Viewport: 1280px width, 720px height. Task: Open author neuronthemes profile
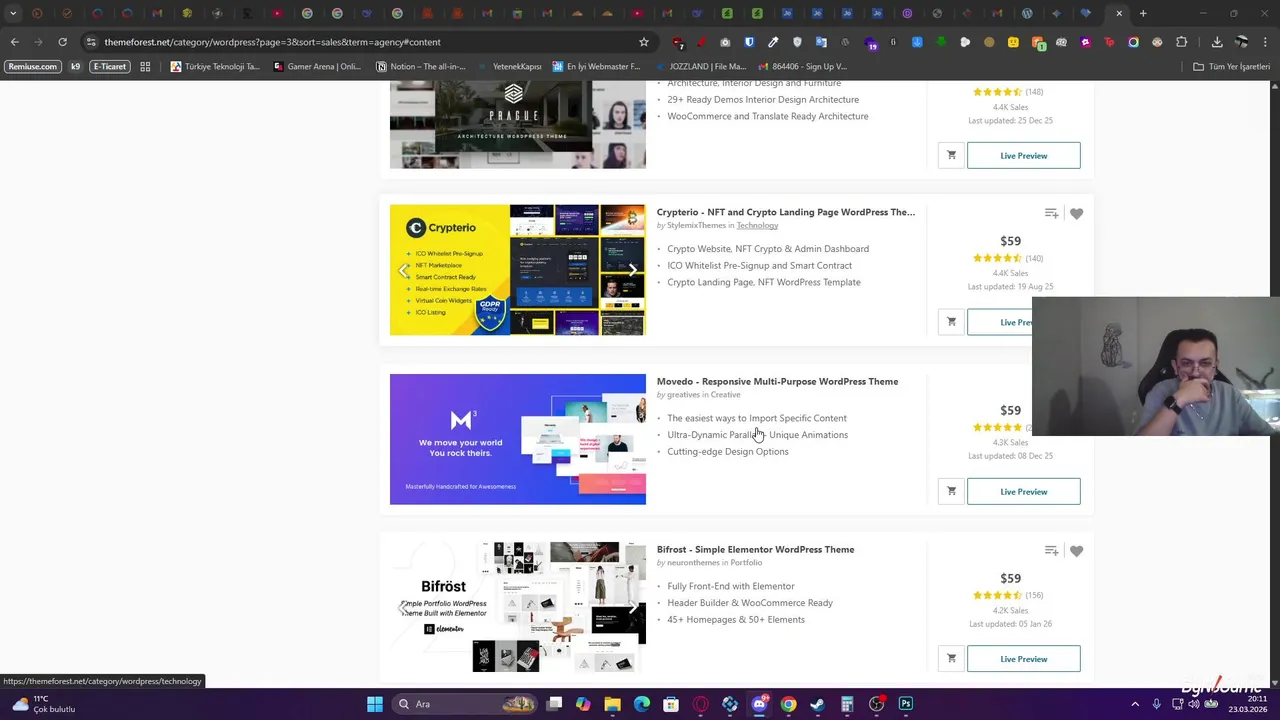pyautogui.click(x=693, y=562)
